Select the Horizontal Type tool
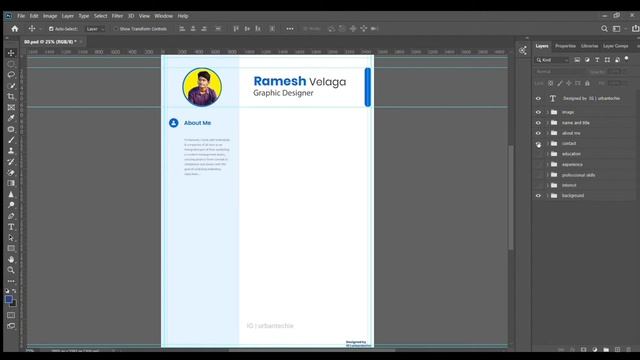Viewport: 640px width, 360px height. (x=11, y=227)
